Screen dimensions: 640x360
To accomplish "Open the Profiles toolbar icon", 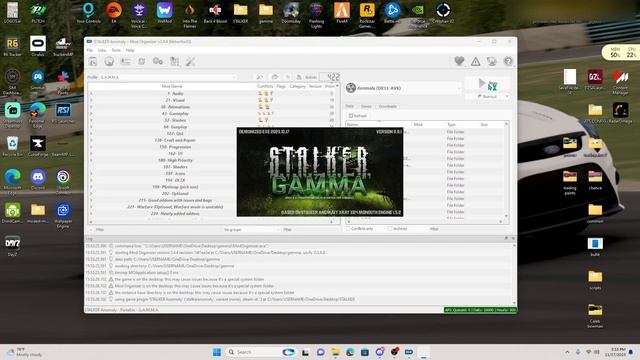I will tap(125, 62).
